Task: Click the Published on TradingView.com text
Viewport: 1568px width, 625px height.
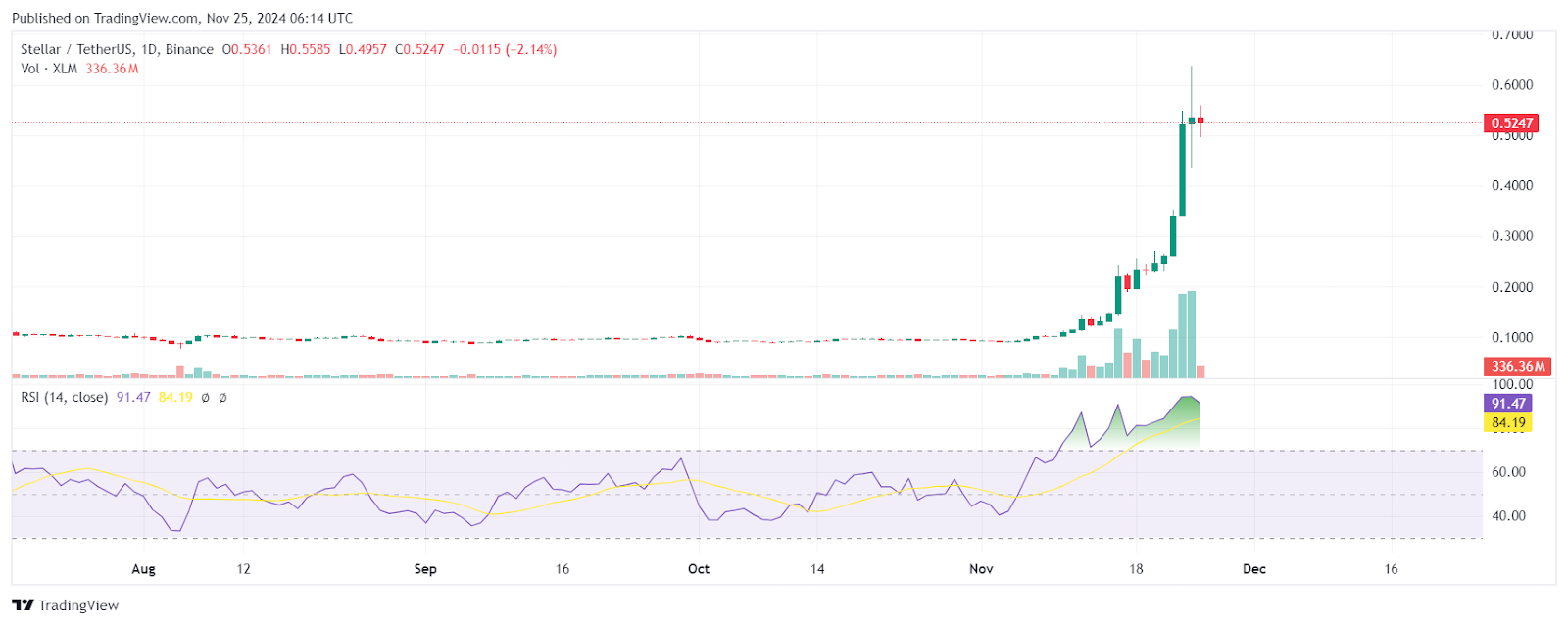Action: (182, 18)
